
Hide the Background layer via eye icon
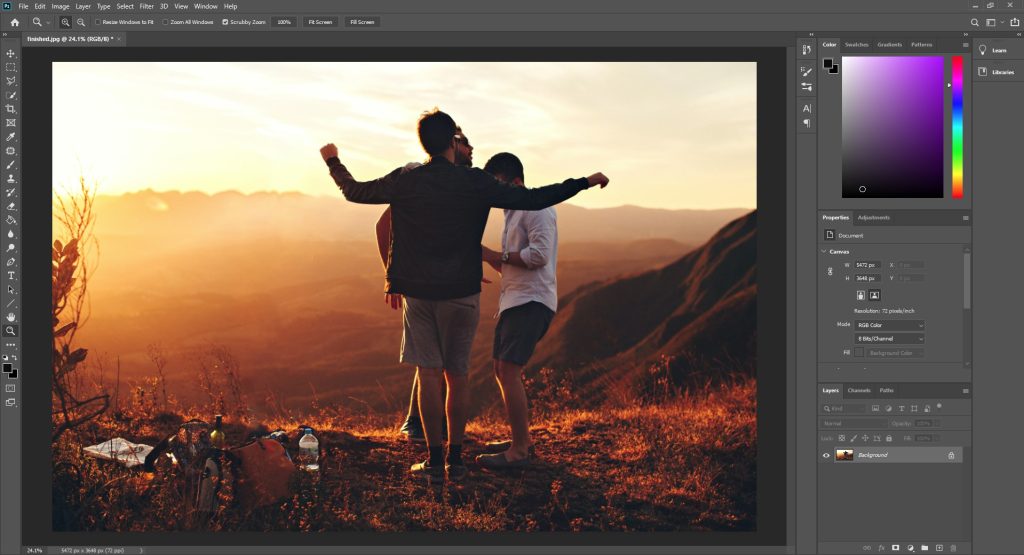coord(826,455)
